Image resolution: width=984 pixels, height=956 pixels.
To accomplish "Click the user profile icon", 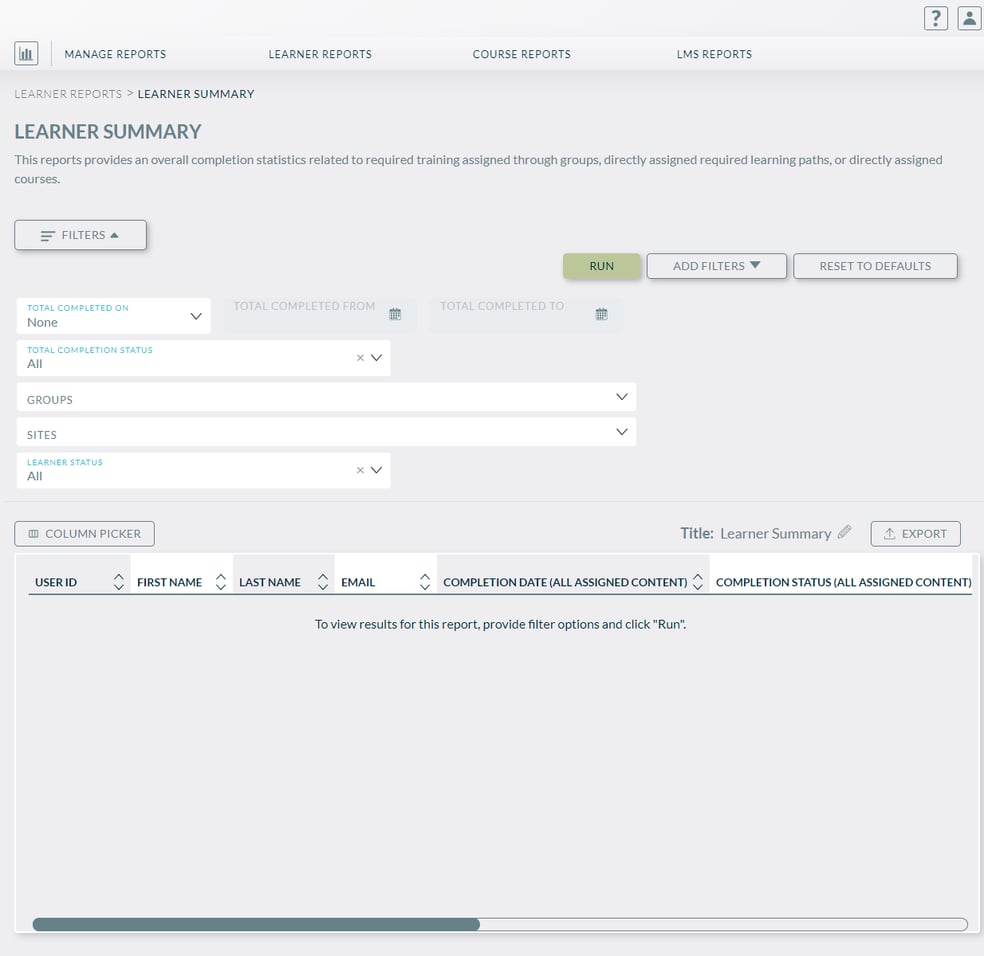I will 967,17.
